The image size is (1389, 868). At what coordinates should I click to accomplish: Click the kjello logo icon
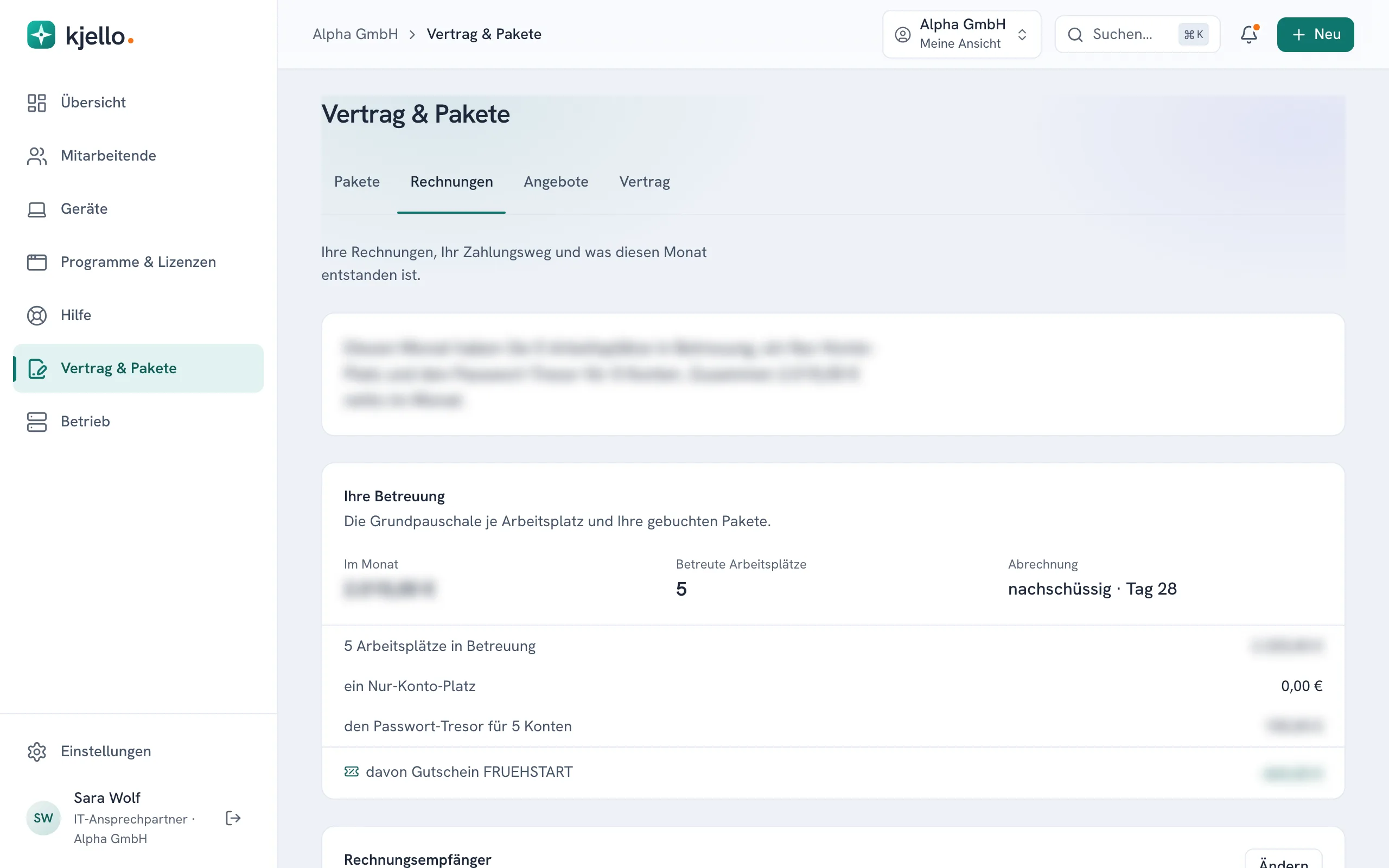(41, 35)
